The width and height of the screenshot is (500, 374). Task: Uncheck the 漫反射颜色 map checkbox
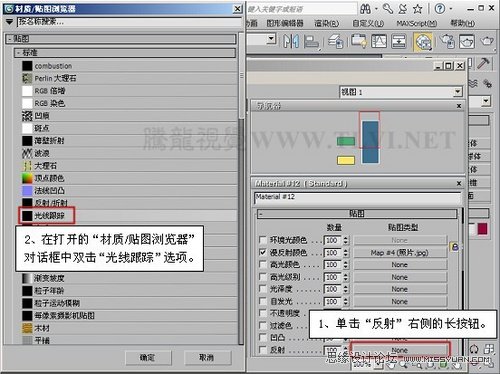tap(263, 252)
